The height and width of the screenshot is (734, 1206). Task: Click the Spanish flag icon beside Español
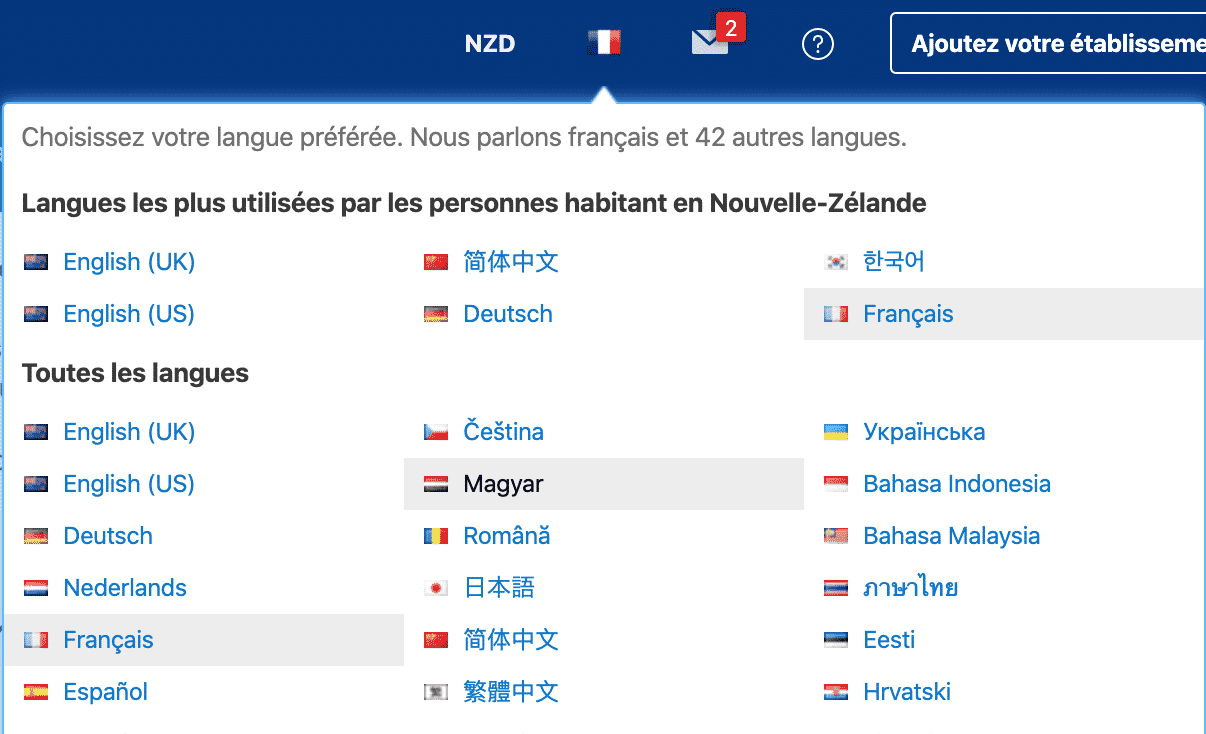36,692
